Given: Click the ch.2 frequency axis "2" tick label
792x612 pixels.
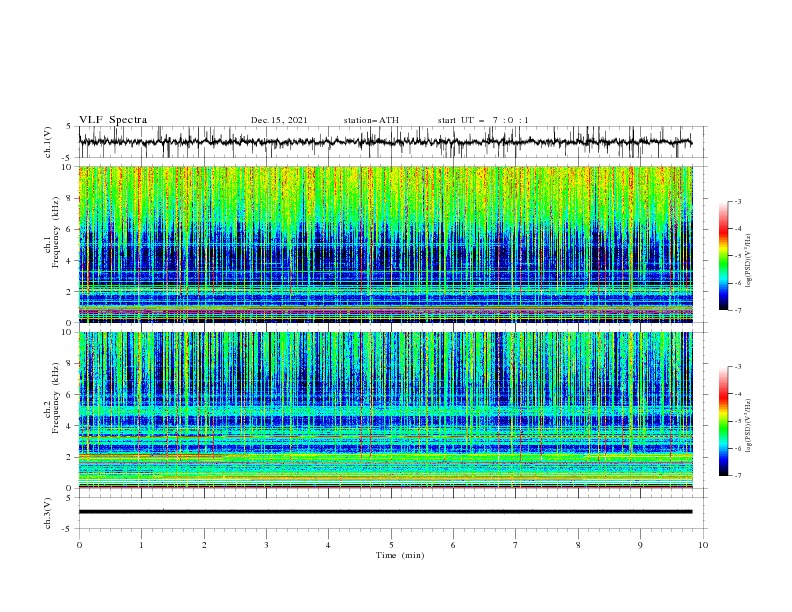Looking at the screenshot, I should (x=69, y=457).
